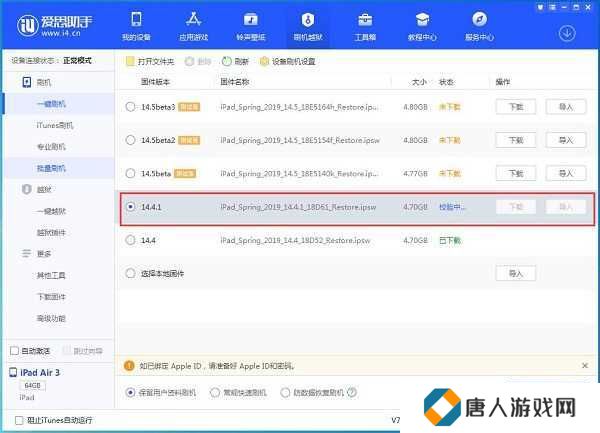Open 下载固件 in sidebar
This screenshot has width=600, height=433.
pyautogui.click(x=51, y=297)
